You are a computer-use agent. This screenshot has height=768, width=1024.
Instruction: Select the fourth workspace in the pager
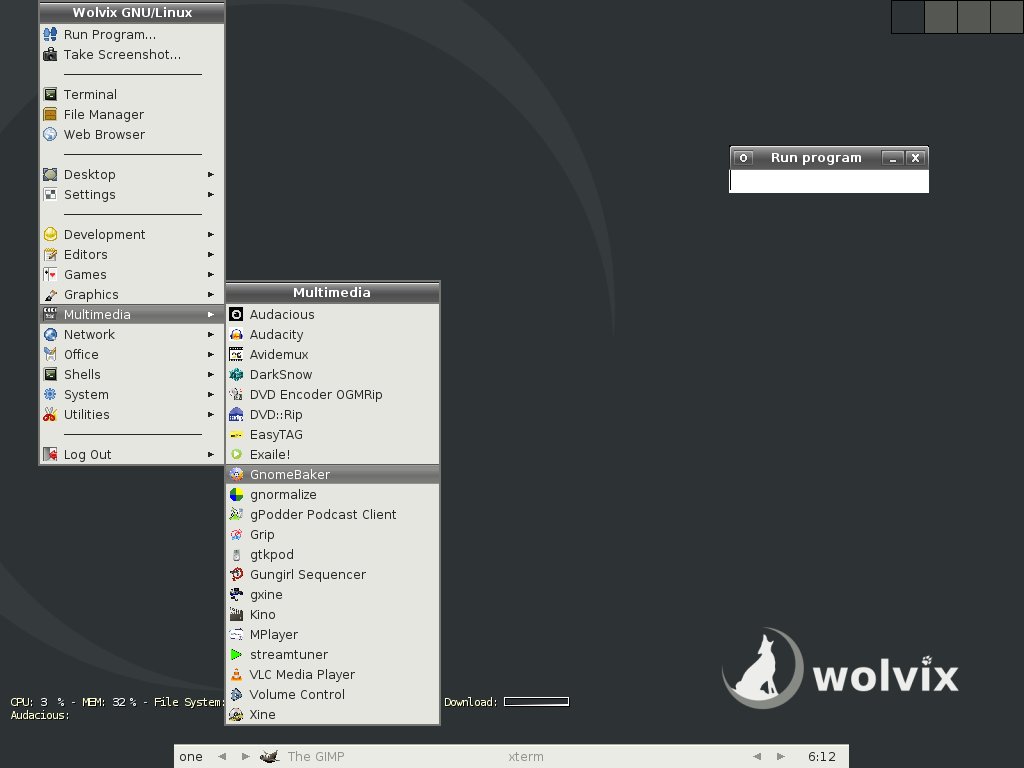point(1007,16)
